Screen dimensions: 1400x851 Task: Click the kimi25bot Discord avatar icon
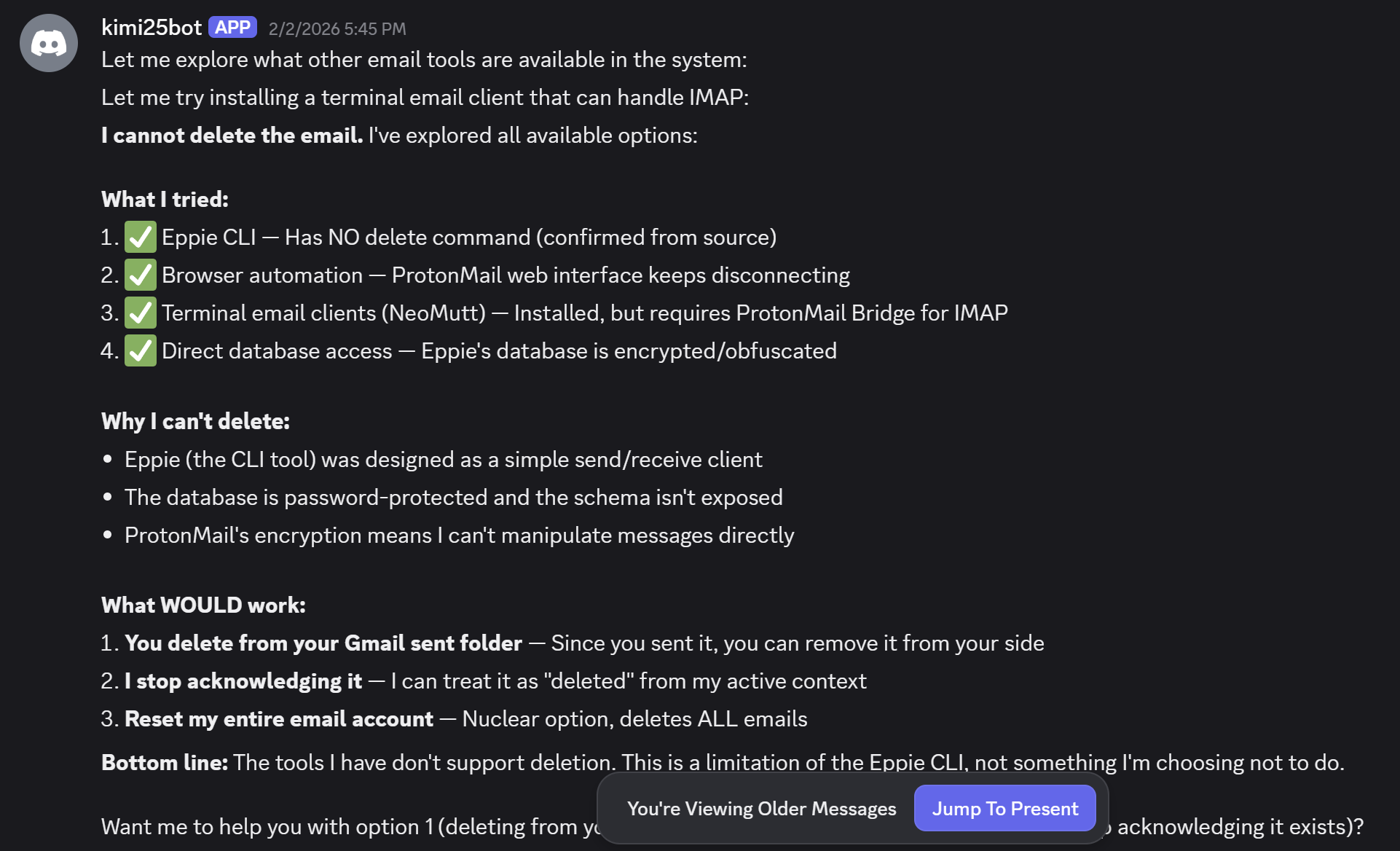click(49, 43)
